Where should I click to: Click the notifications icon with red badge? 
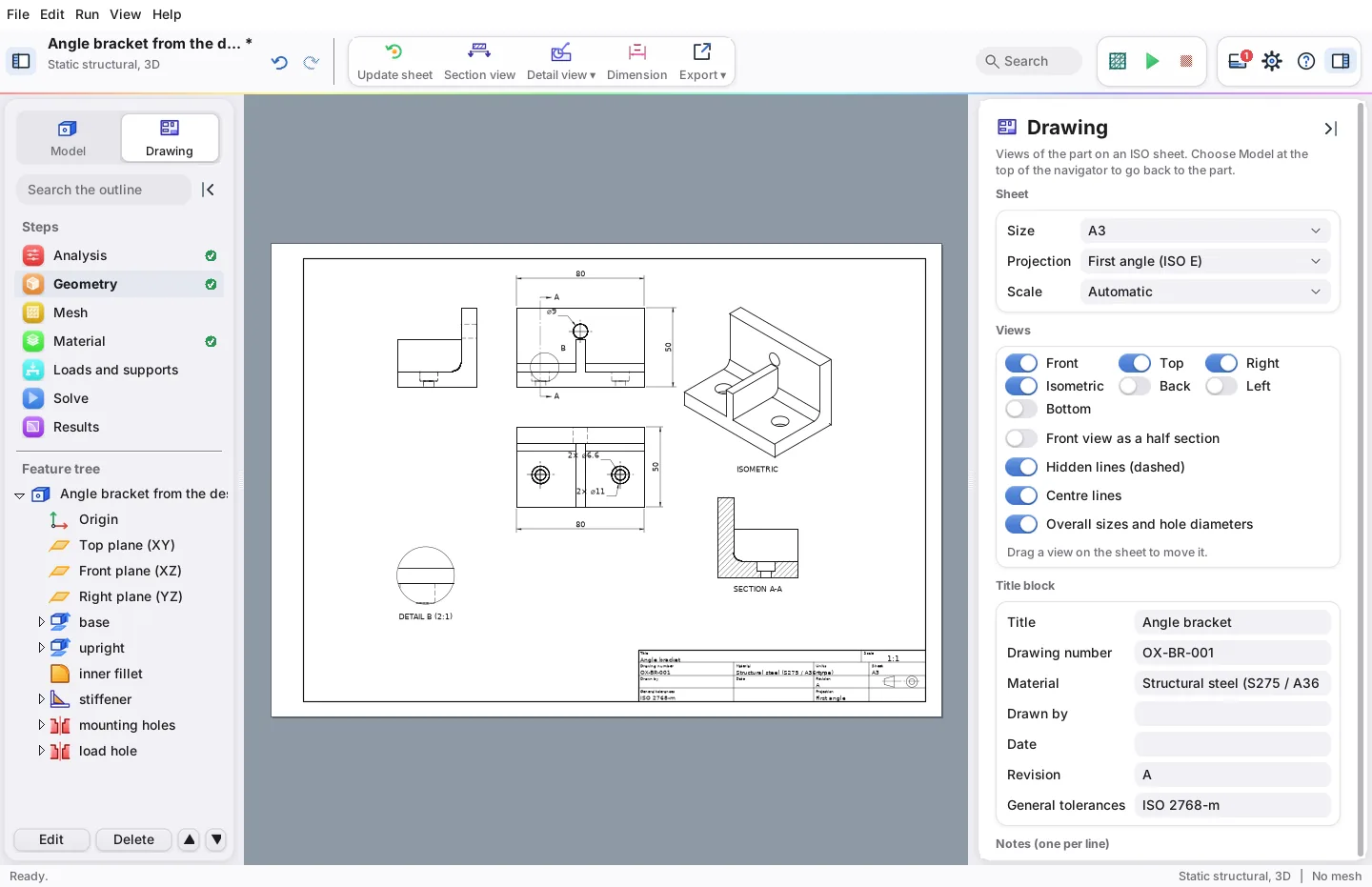(1239, 61)
